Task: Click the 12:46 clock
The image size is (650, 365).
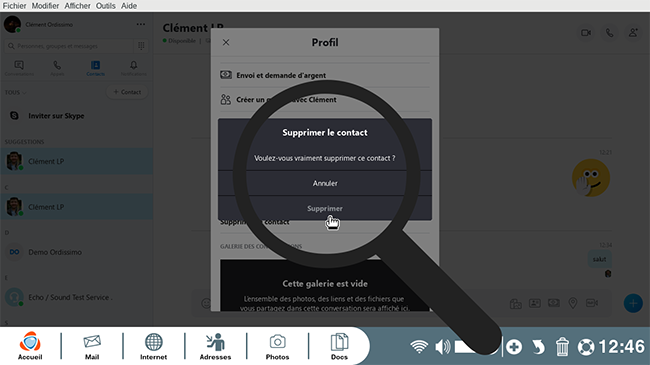Action: (x=621, y=347)
